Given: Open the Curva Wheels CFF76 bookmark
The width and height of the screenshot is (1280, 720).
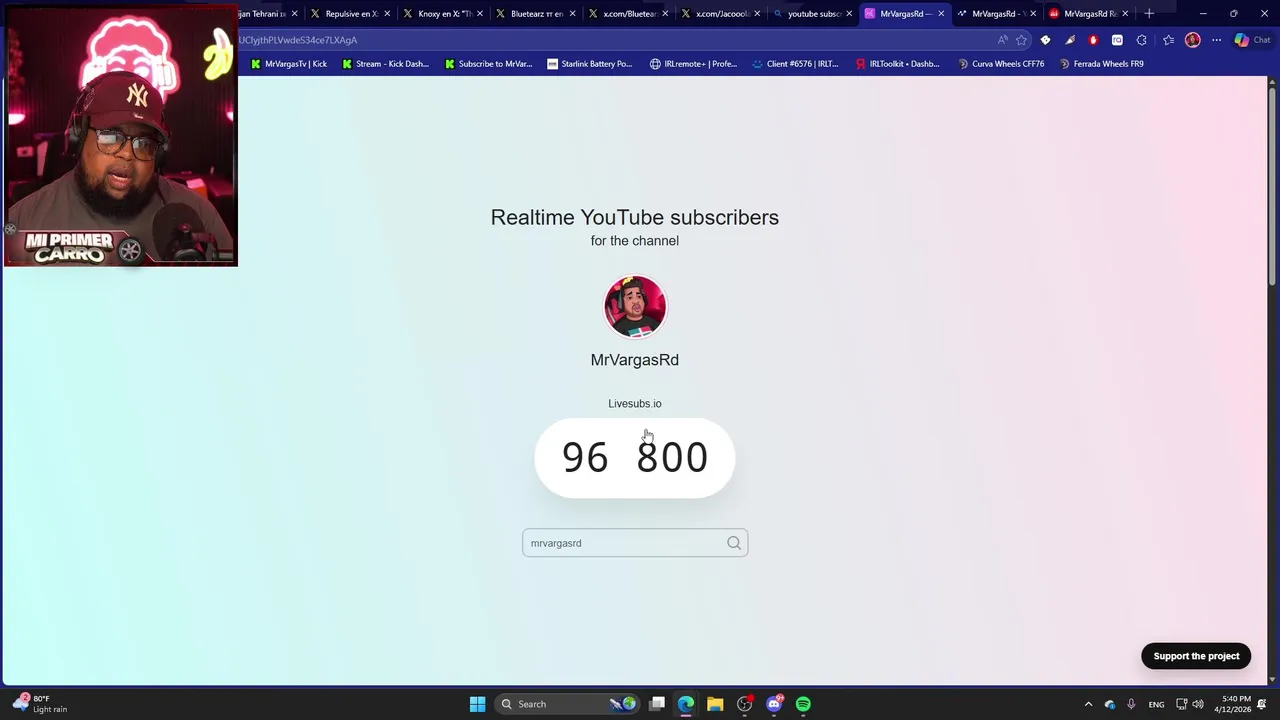Looking at the screenshot, I should 1001,64.
